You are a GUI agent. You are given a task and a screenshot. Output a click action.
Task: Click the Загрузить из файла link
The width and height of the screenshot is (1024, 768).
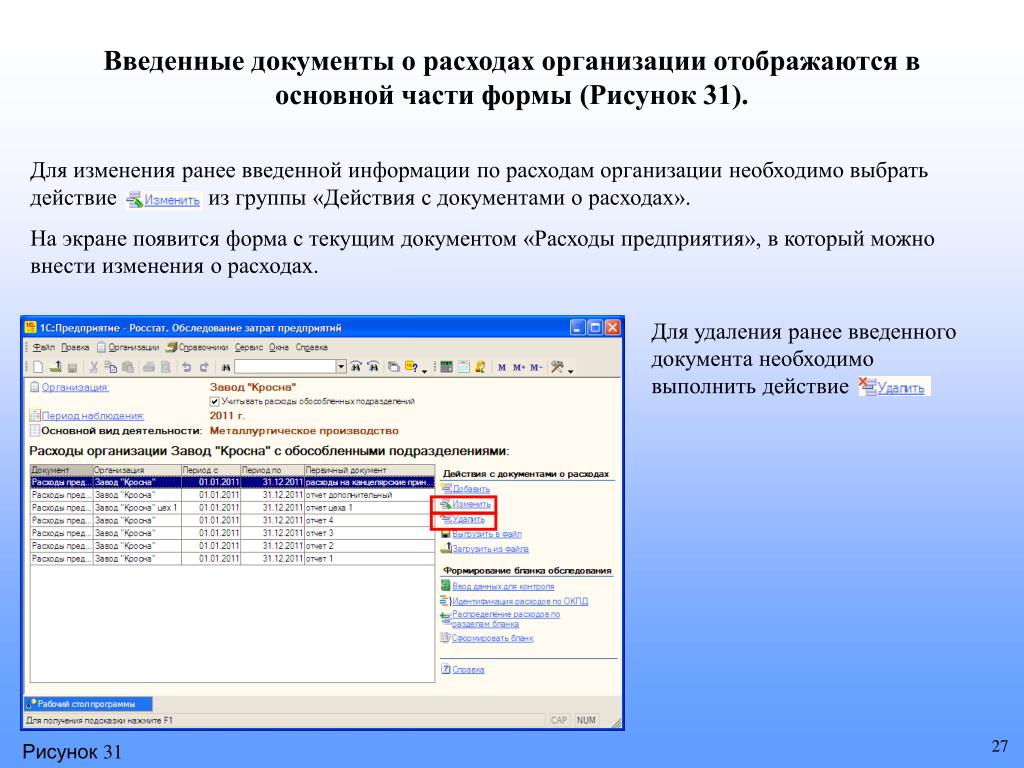[490, 549]
